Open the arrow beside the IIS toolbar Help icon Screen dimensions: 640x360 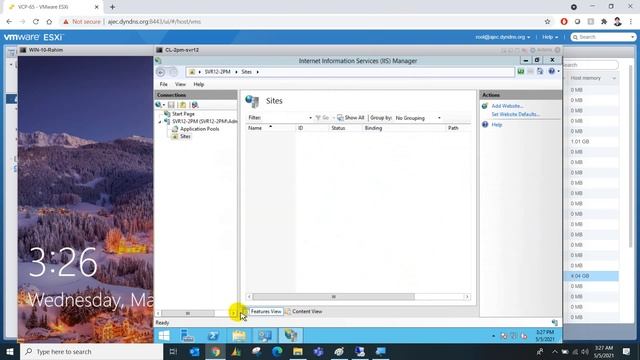(x=558, y=71)
